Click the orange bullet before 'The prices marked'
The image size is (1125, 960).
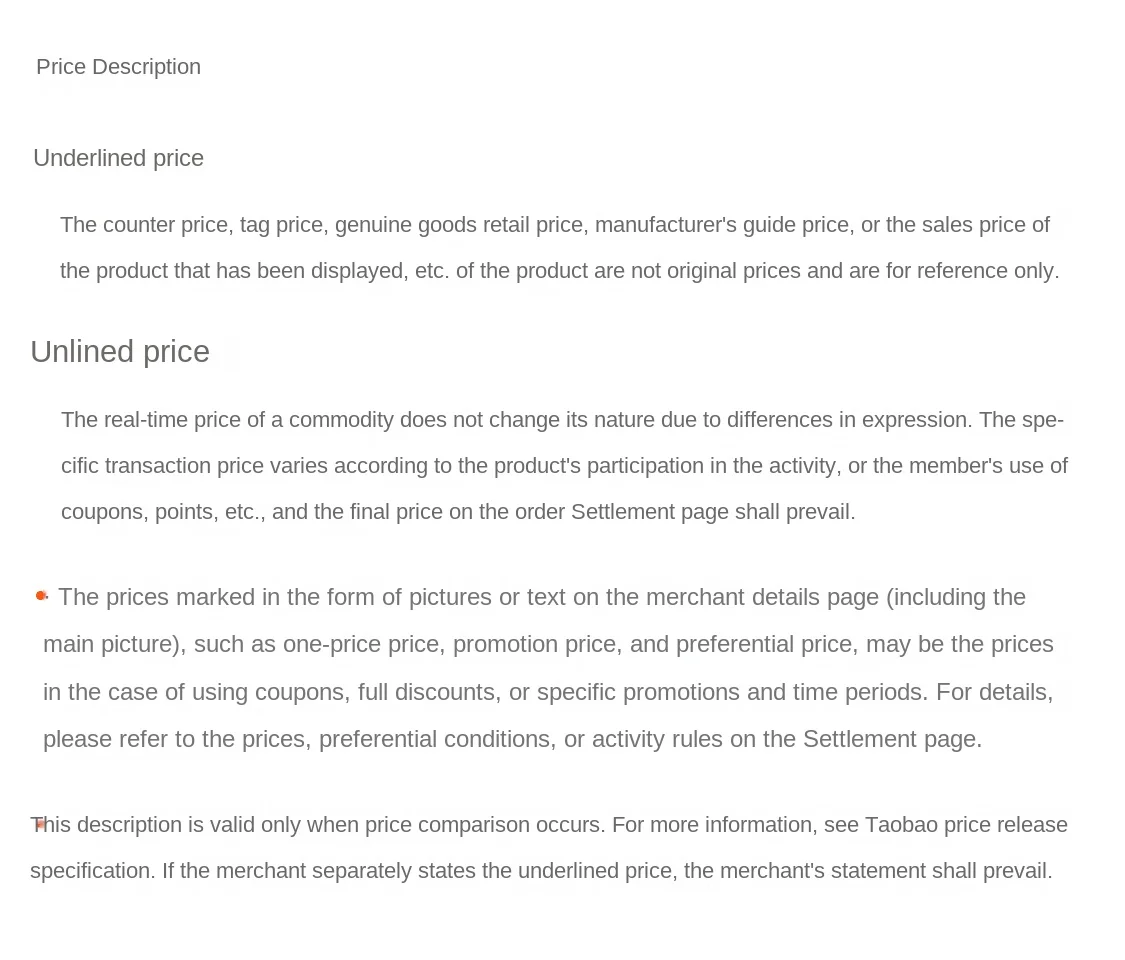pos(41,596)
